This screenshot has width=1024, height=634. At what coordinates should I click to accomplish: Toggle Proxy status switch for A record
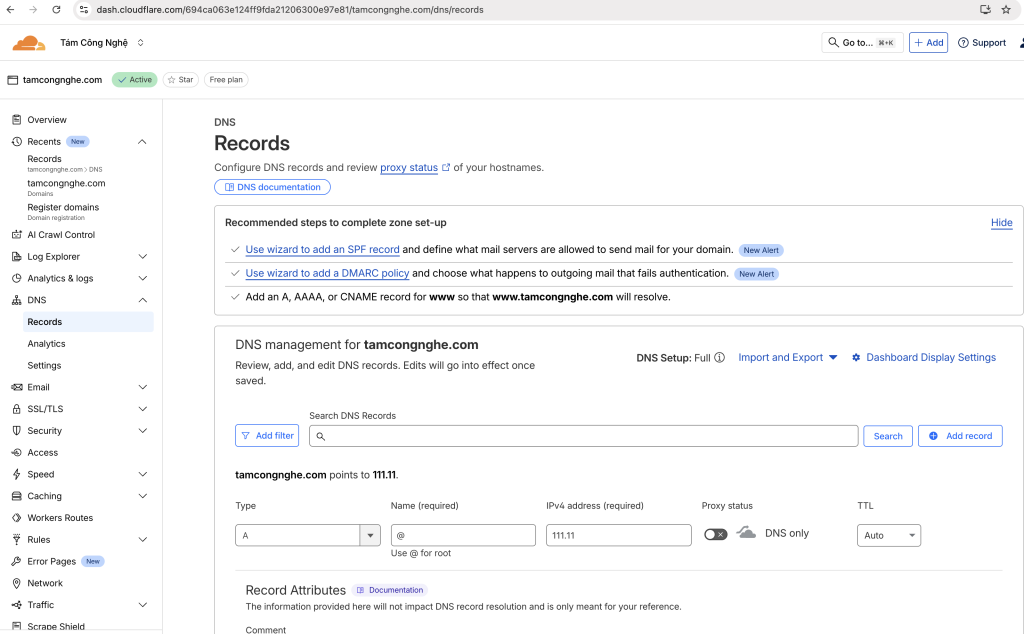coord(715,534)
